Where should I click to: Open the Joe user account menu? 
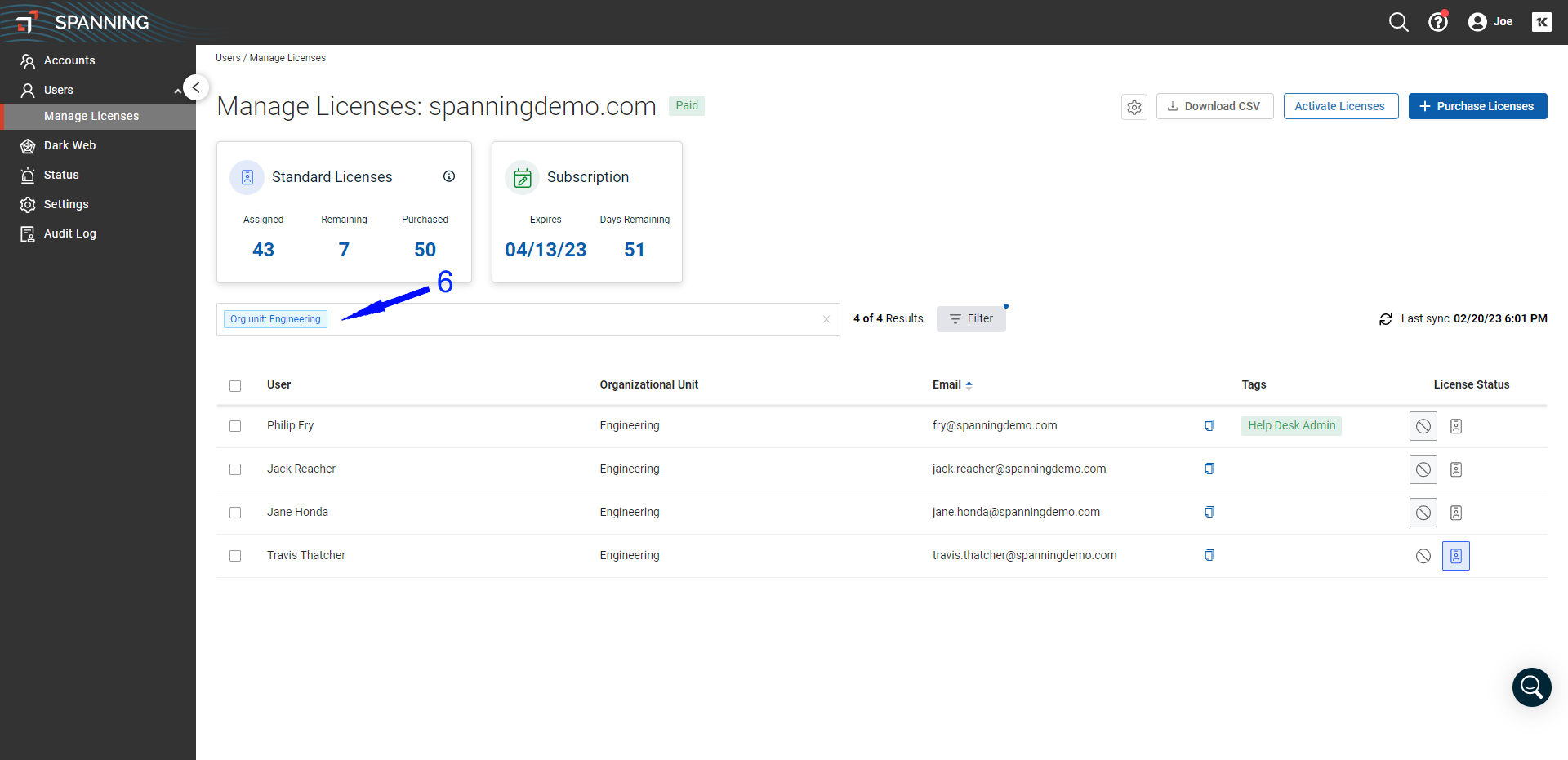(1490, 22)
